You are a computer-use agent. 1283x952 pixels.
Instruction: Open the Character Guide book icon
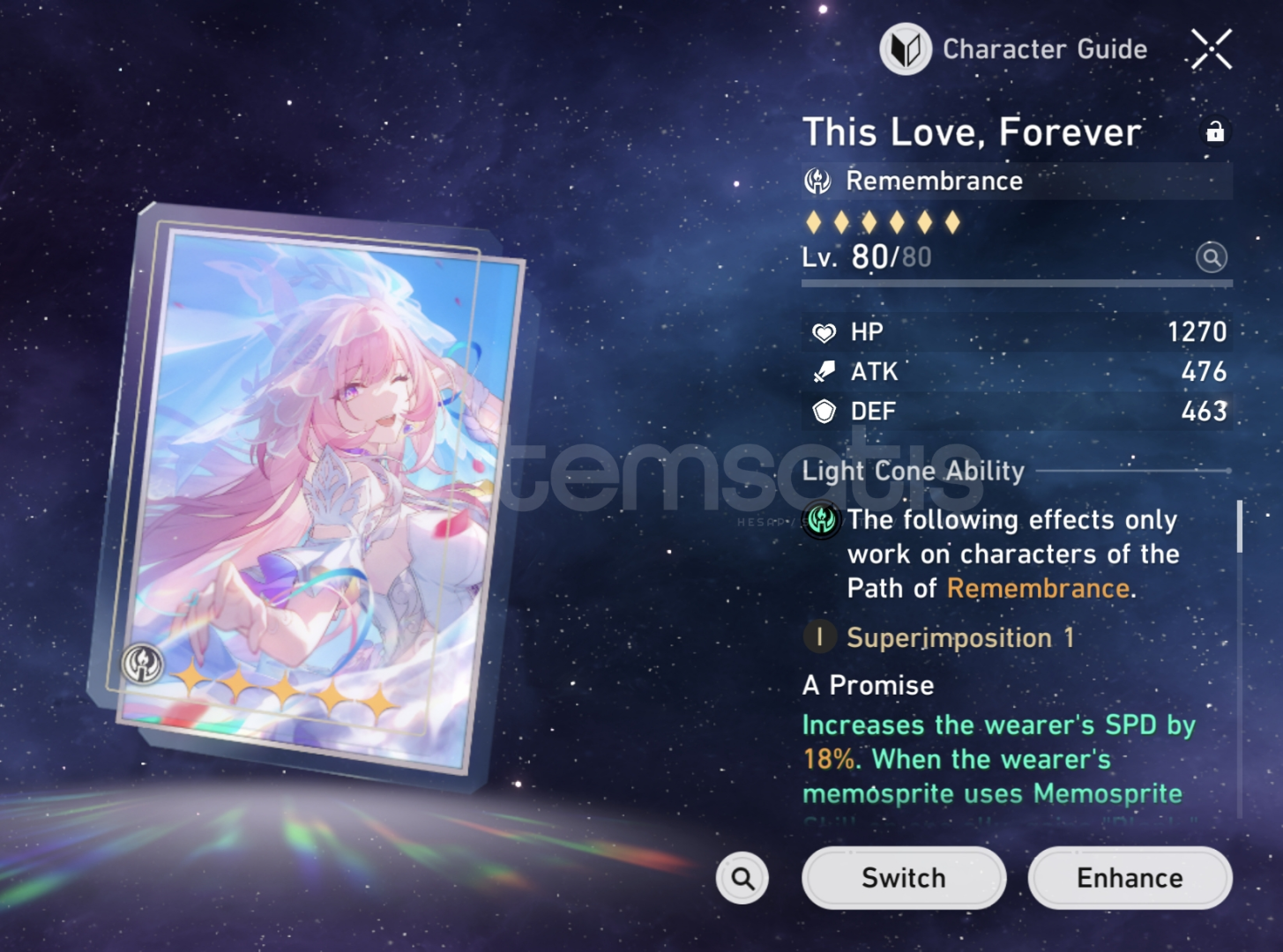(x=906, y=48)
